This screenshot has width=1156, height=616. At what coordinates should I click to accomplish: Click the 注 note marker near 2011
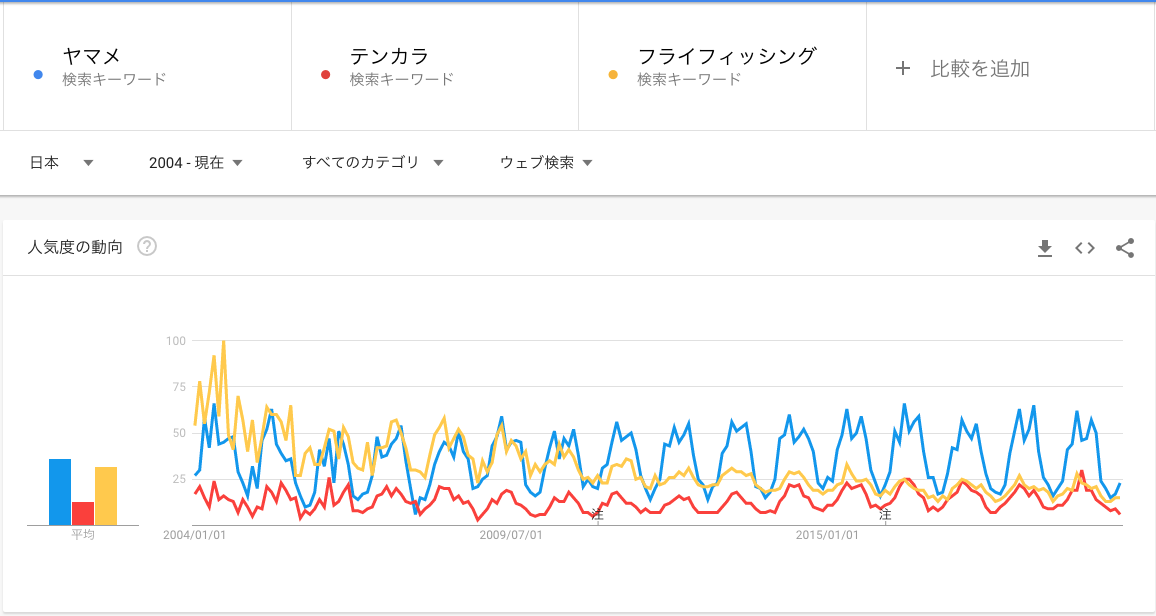click(x=597, y=514)
